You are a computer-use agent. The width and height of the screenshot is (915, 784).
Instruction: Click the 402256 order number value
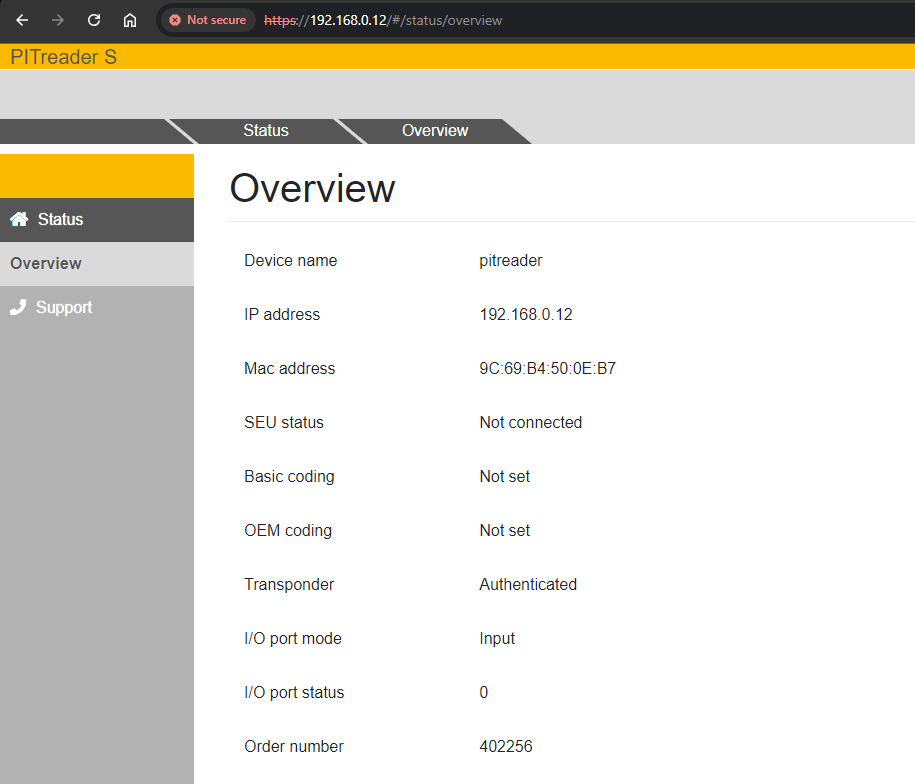505,747
